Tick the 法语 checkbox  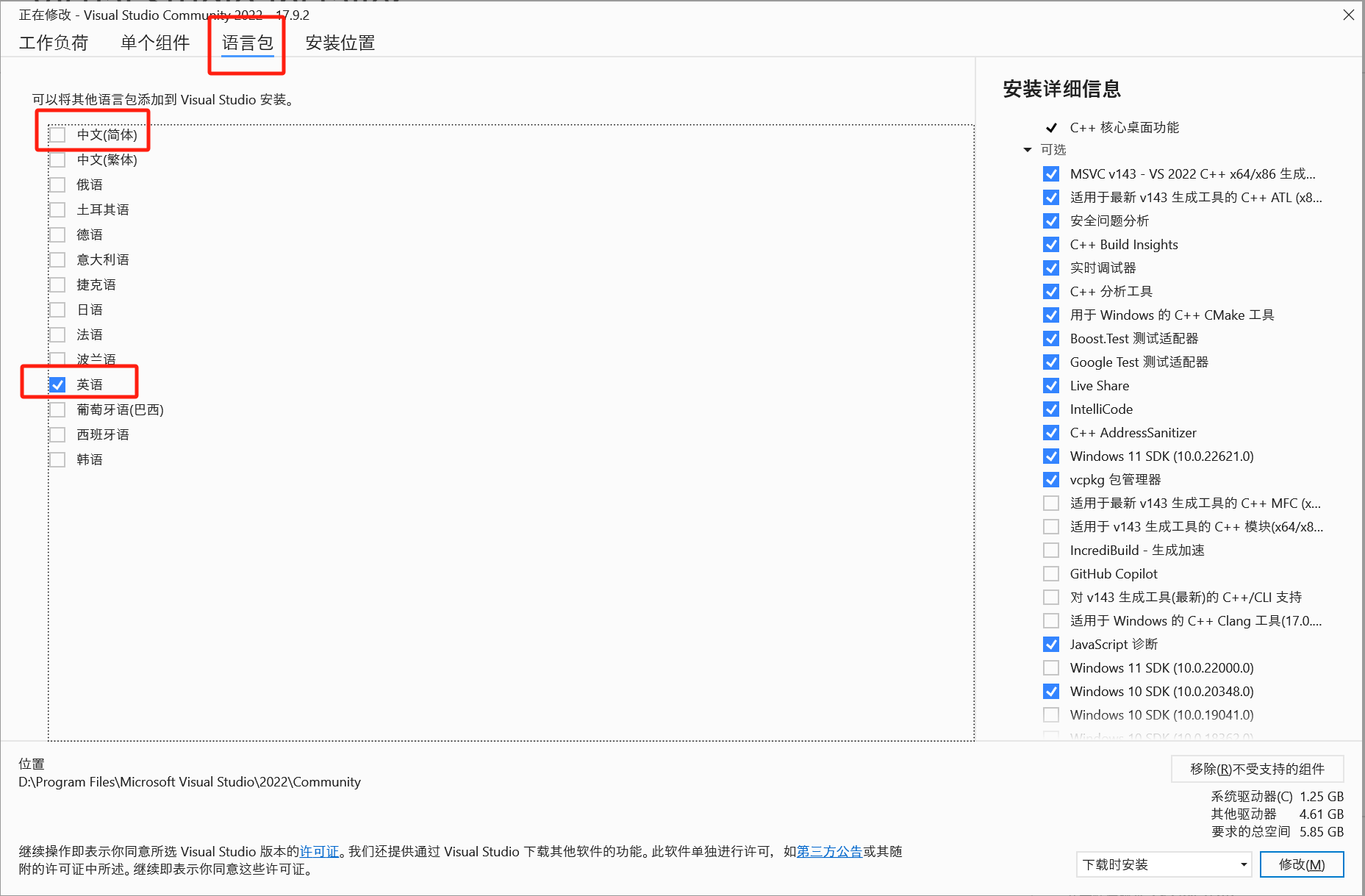[57, 334]
